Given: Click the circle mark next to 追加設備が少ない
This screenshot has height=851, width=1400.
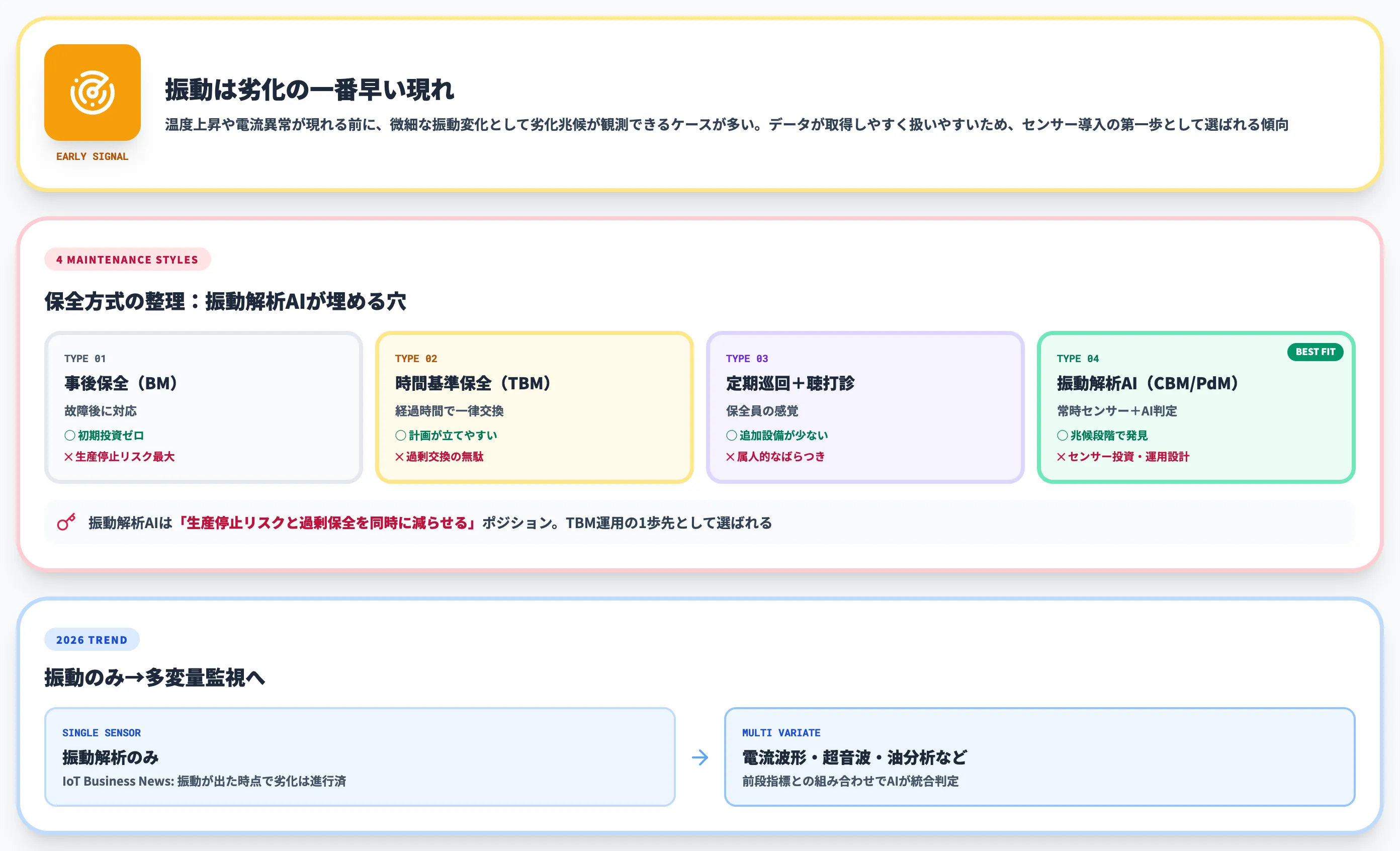Looking at the screenshot, I should coord(730,435).
